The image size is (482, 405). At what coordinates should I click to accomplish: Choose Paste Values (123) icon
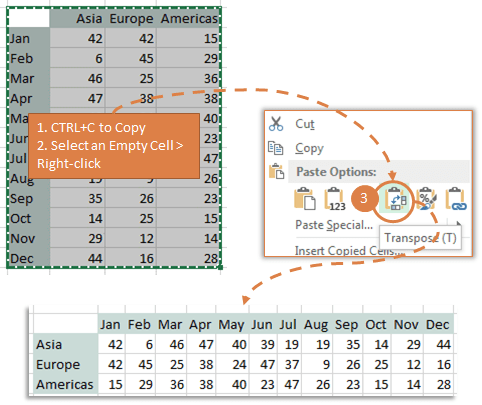[x=335, y=199]
